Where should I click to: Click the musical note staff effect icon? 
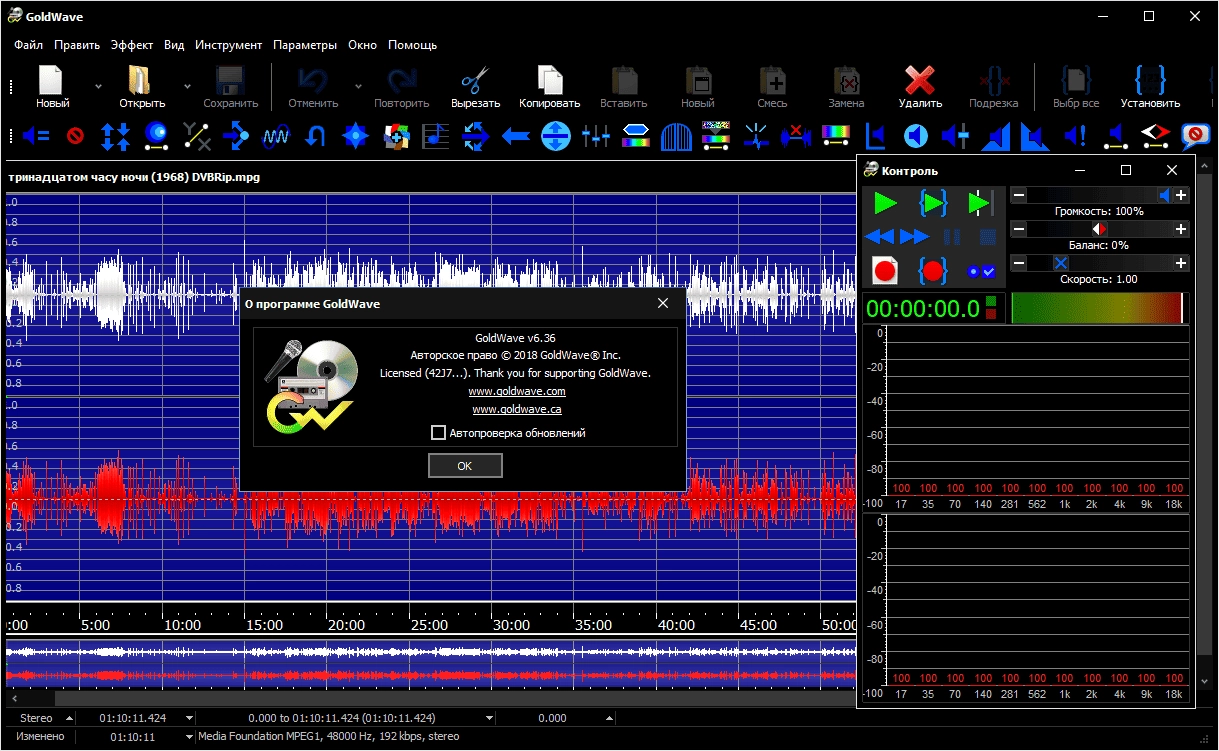click(x=435, y=135)
